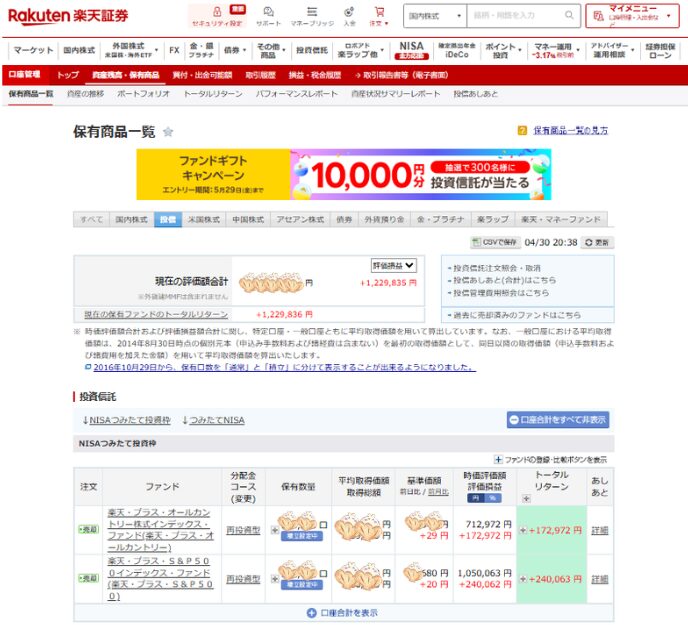Click the question mark help icon
Image resolution: width=688 pixels, height=625 pixels.
point(522,130)
